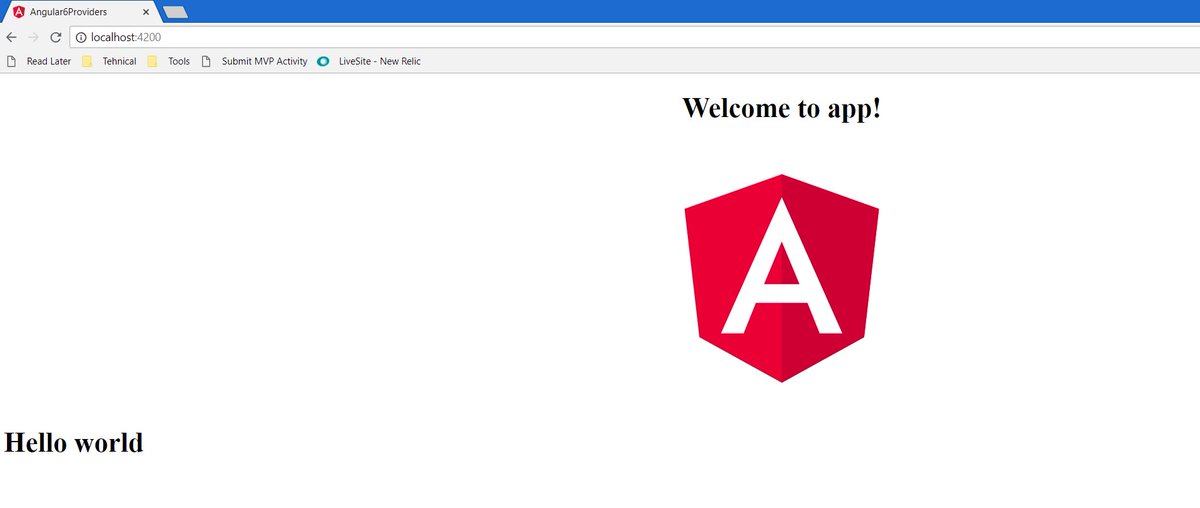The width and height of the screenshot is (1200, 508).
Task: Click the 'Welcome to app!' heading
Action: pyautogui.click(x=781, y=107)
